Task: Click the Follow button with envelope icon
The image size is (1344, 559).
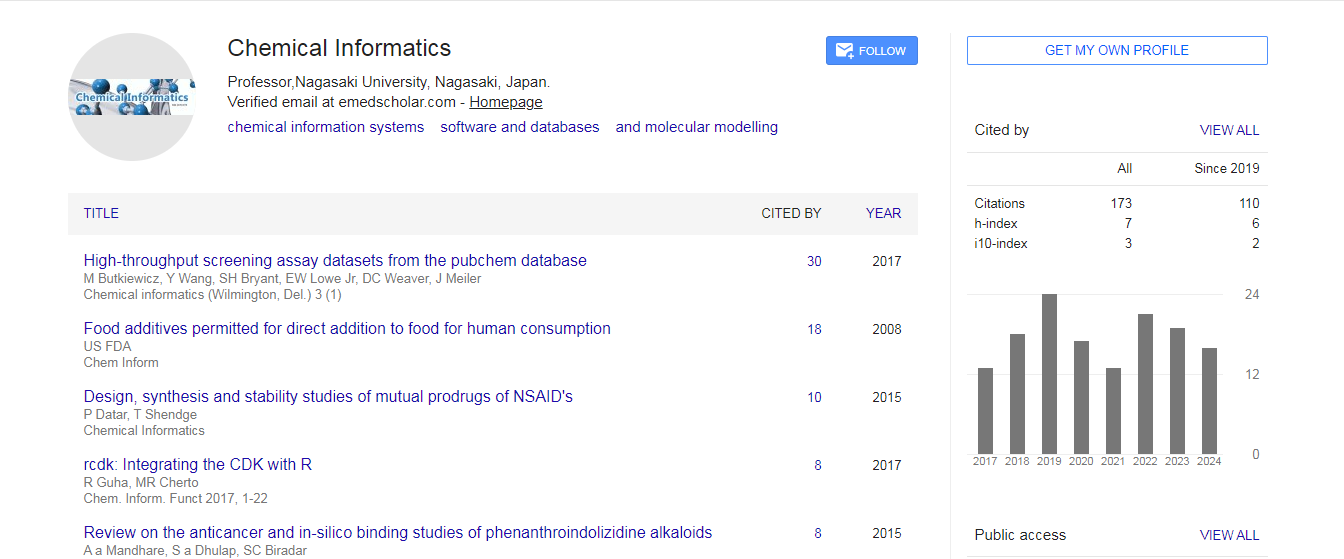Action: [x=871, y=51]
